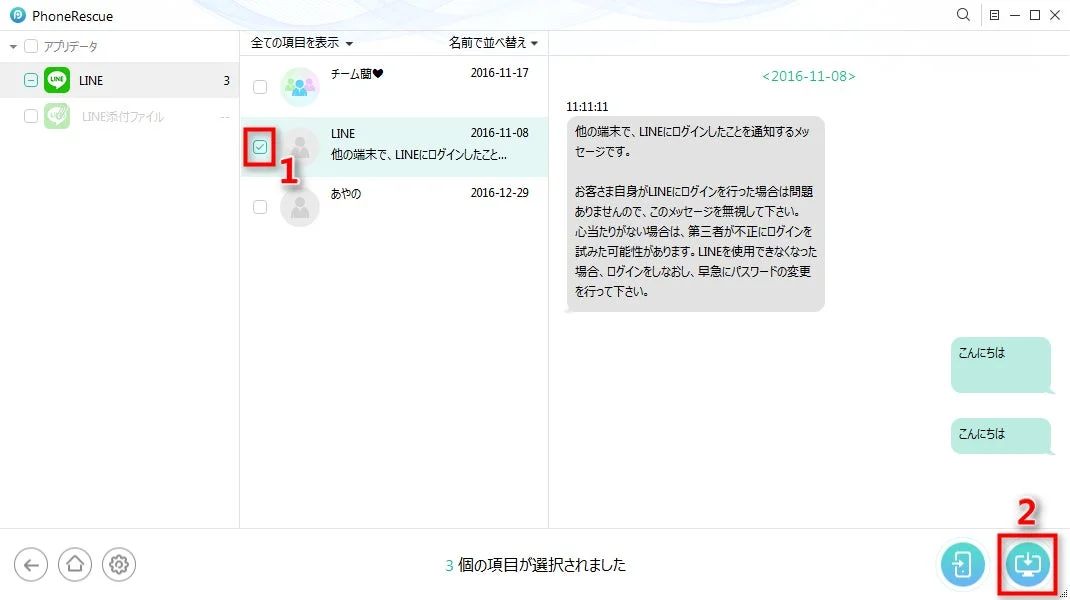This screenshot has height=600, width=1070.
Task: Export selection to device with phone icon
Action: [x=962, y=564]
